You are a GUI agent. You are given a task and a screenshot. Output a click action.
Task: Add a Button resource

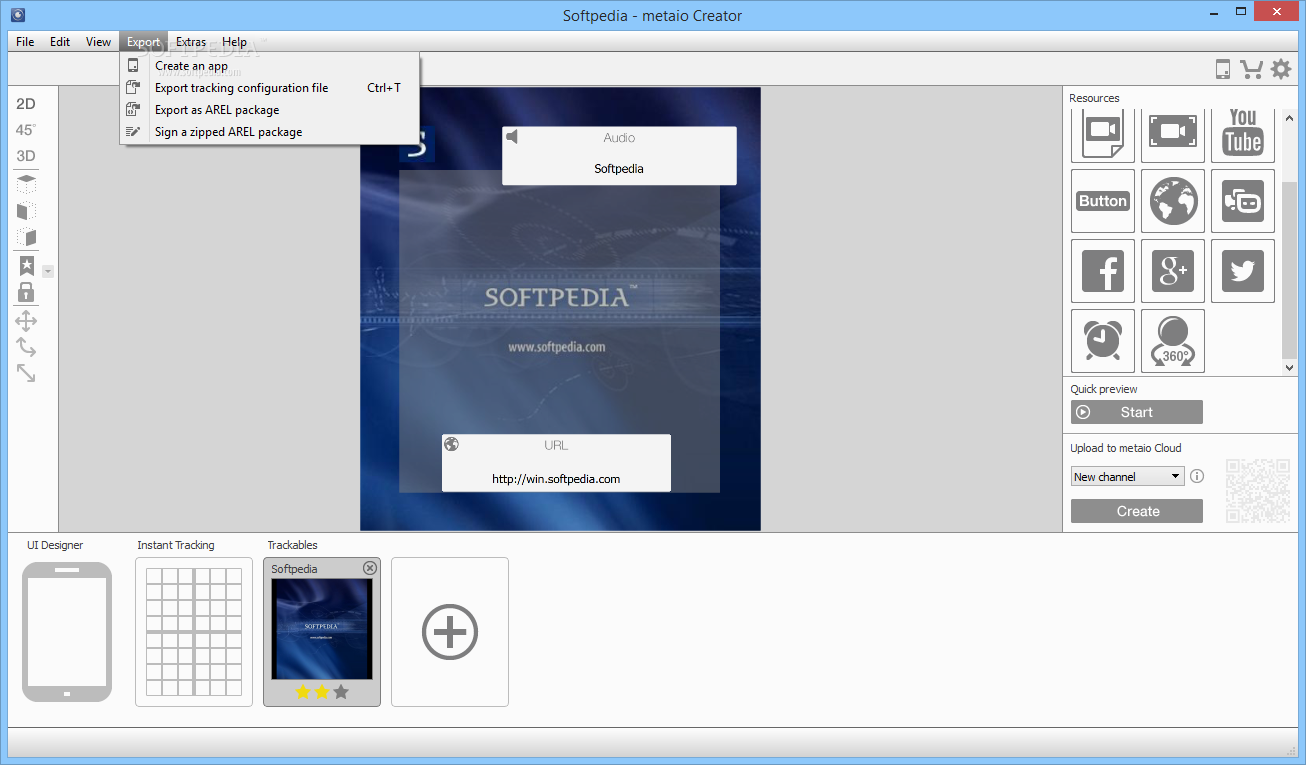coord(1103,201)
